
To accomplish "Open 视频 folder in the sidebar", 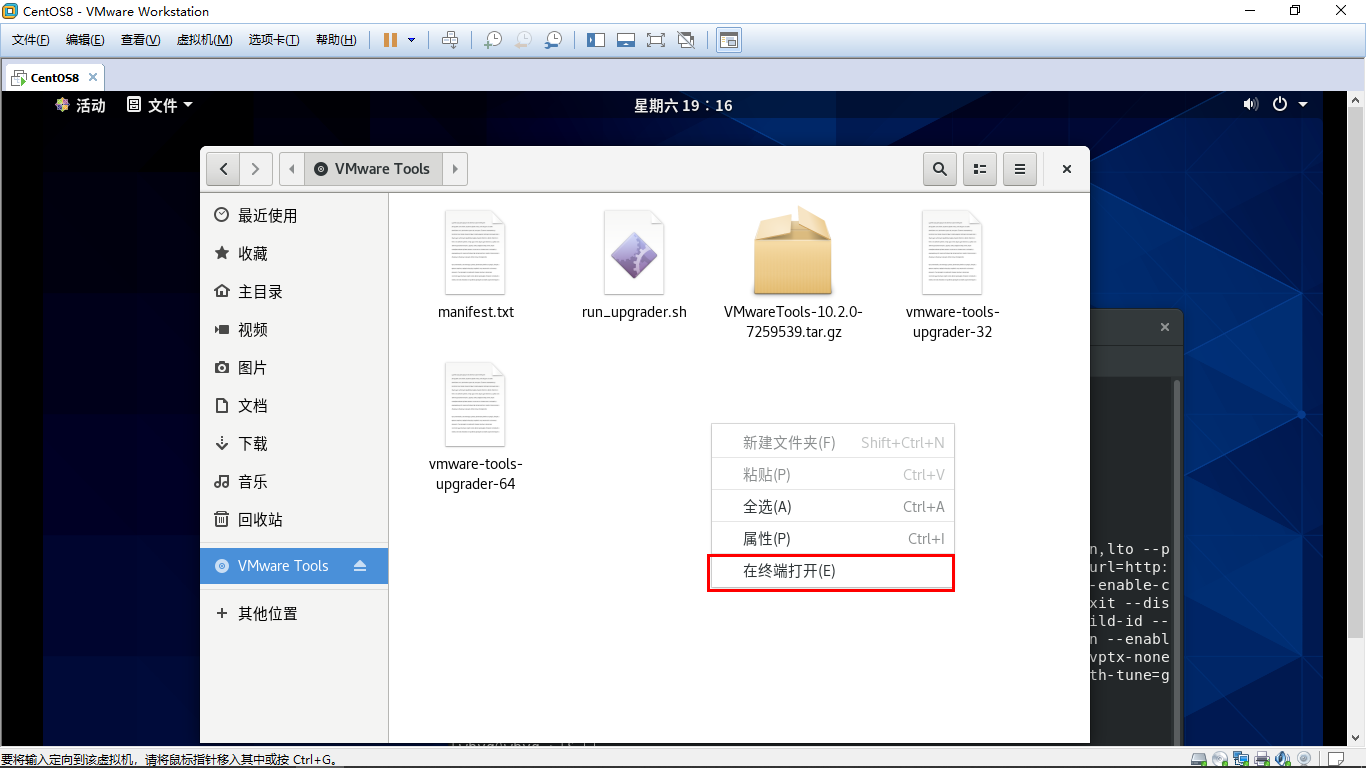I will 294,329.
